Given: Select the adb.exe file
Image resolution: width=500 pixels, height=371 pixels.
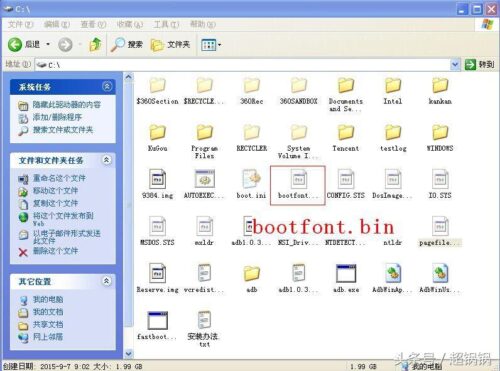Looking at the screenshot, I should coord(346,279).
